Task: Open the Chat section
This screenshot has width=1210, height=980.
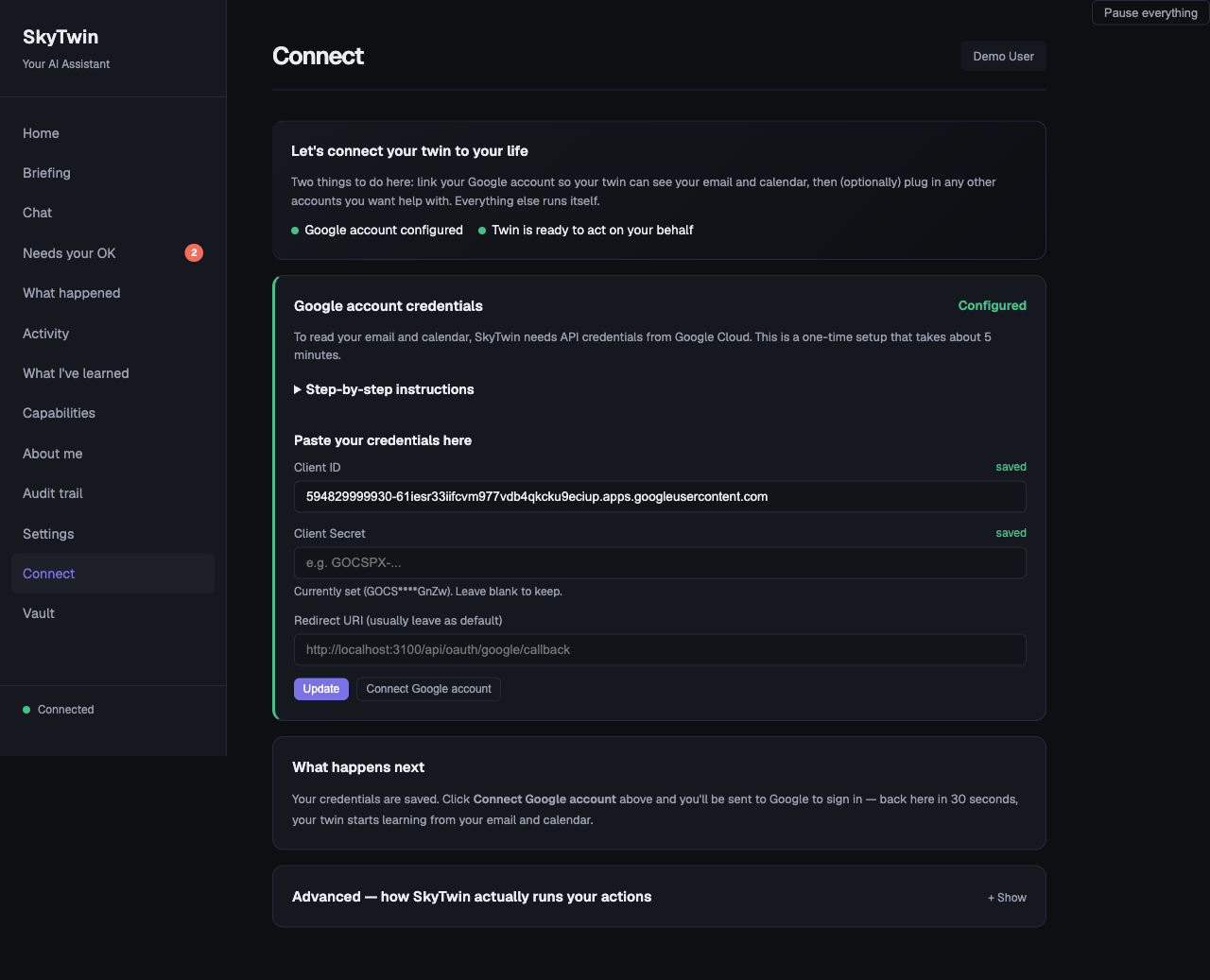Action: coord(112,213)
